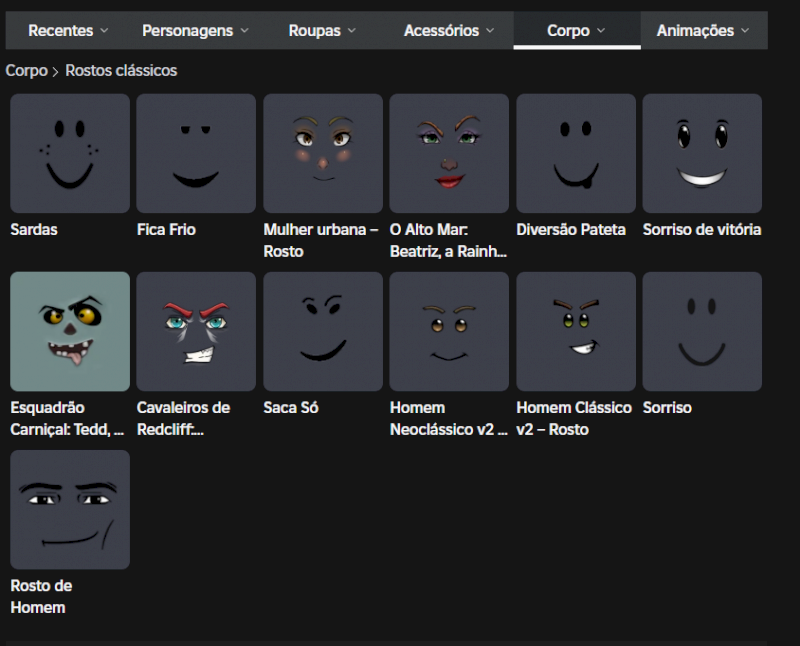Pick the Mulher urbana face thumbnail
Screen dimensions: 800x646
323,153
